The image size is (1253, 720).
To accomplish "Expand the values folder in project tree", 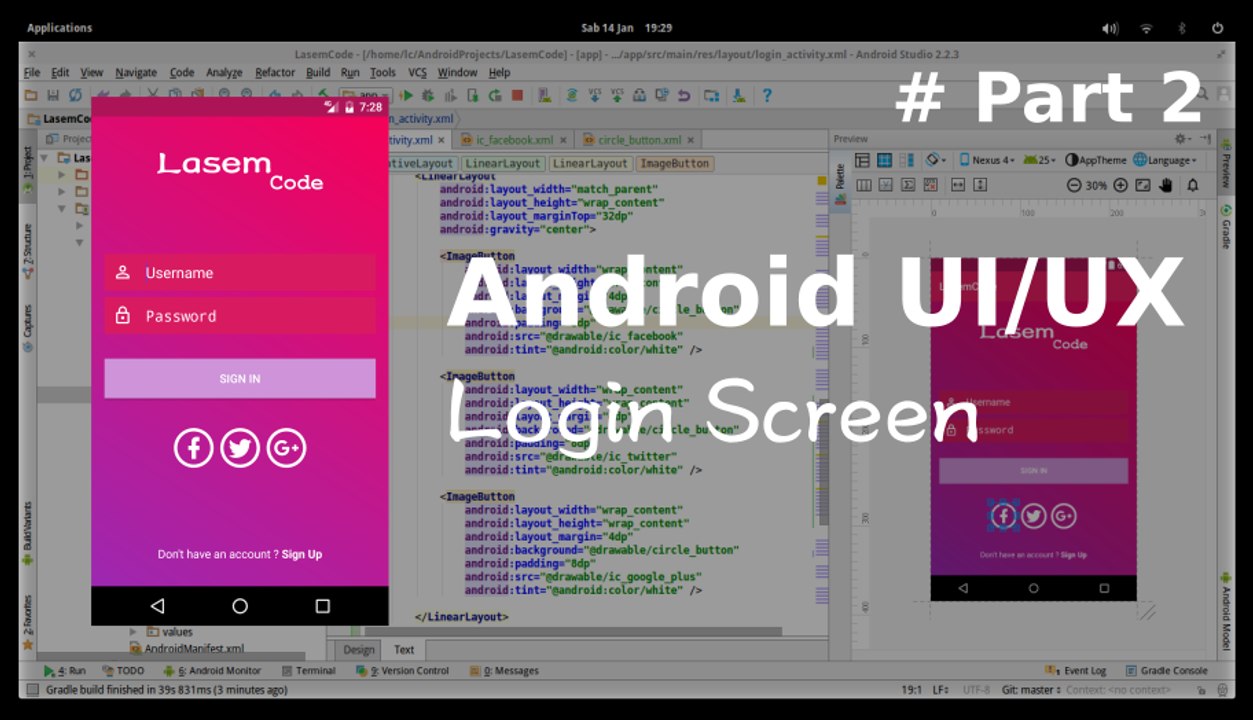I will point(133,632).
